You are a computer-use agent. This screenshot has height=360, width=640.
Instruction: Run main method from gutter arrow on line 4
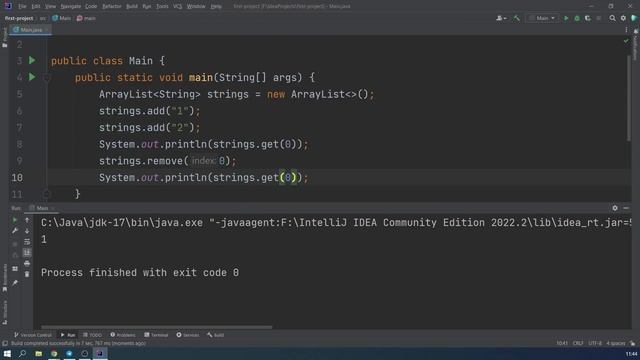tap(32, 77)
